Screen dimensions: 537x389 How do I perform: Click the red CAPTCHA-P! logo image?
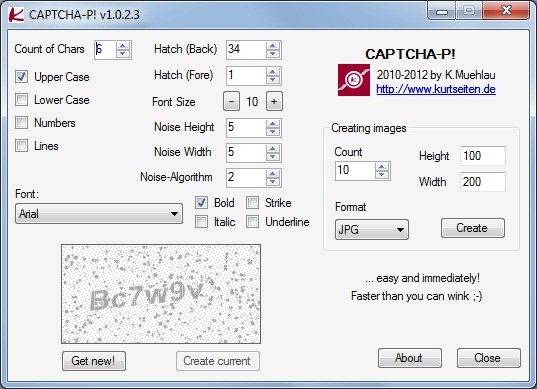(354, 80)
